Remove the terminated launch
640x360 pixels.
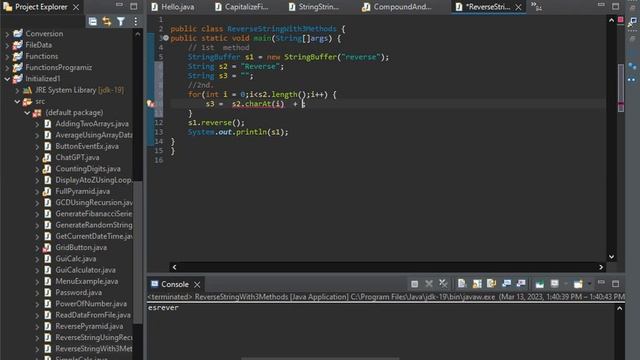point(429,284)
